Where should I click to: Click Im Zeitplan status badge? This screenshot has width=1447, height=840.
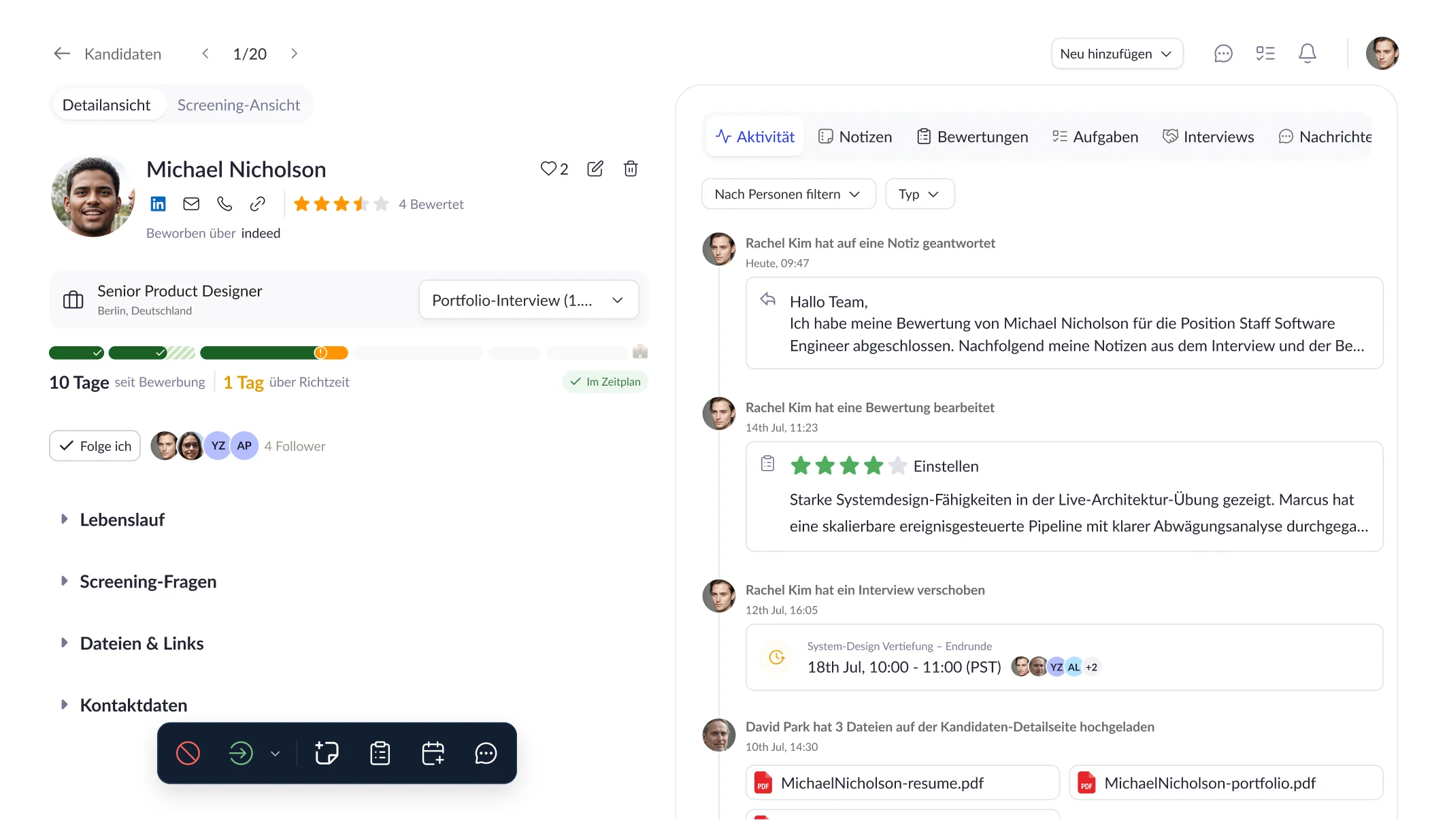click(x=605, y=382)
